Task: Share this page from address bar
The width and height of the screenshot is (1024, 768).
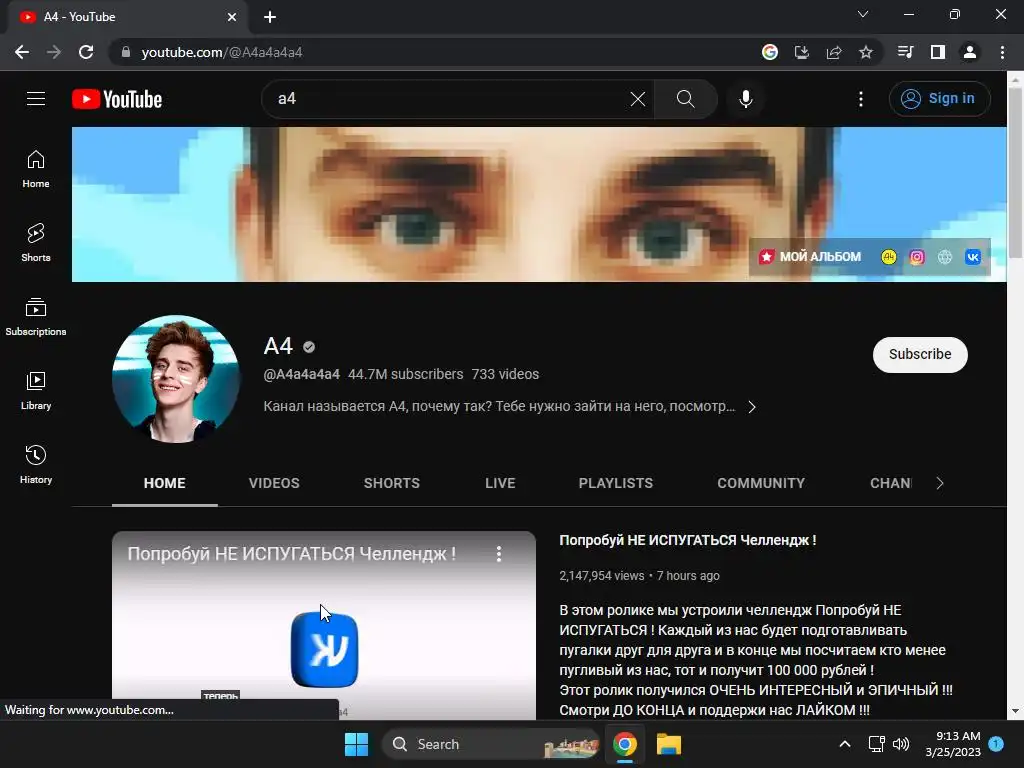Action: pos(834,52)
